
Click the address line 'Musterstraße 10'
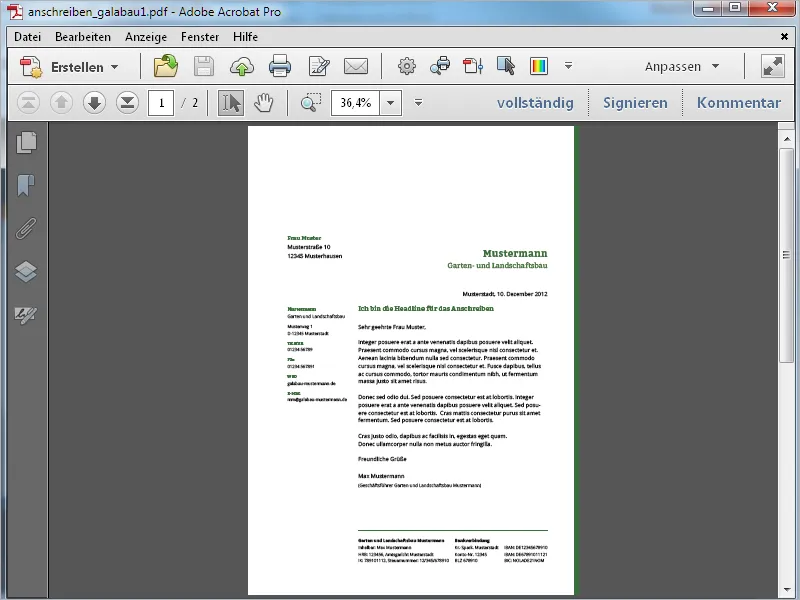tap(309, 247)
